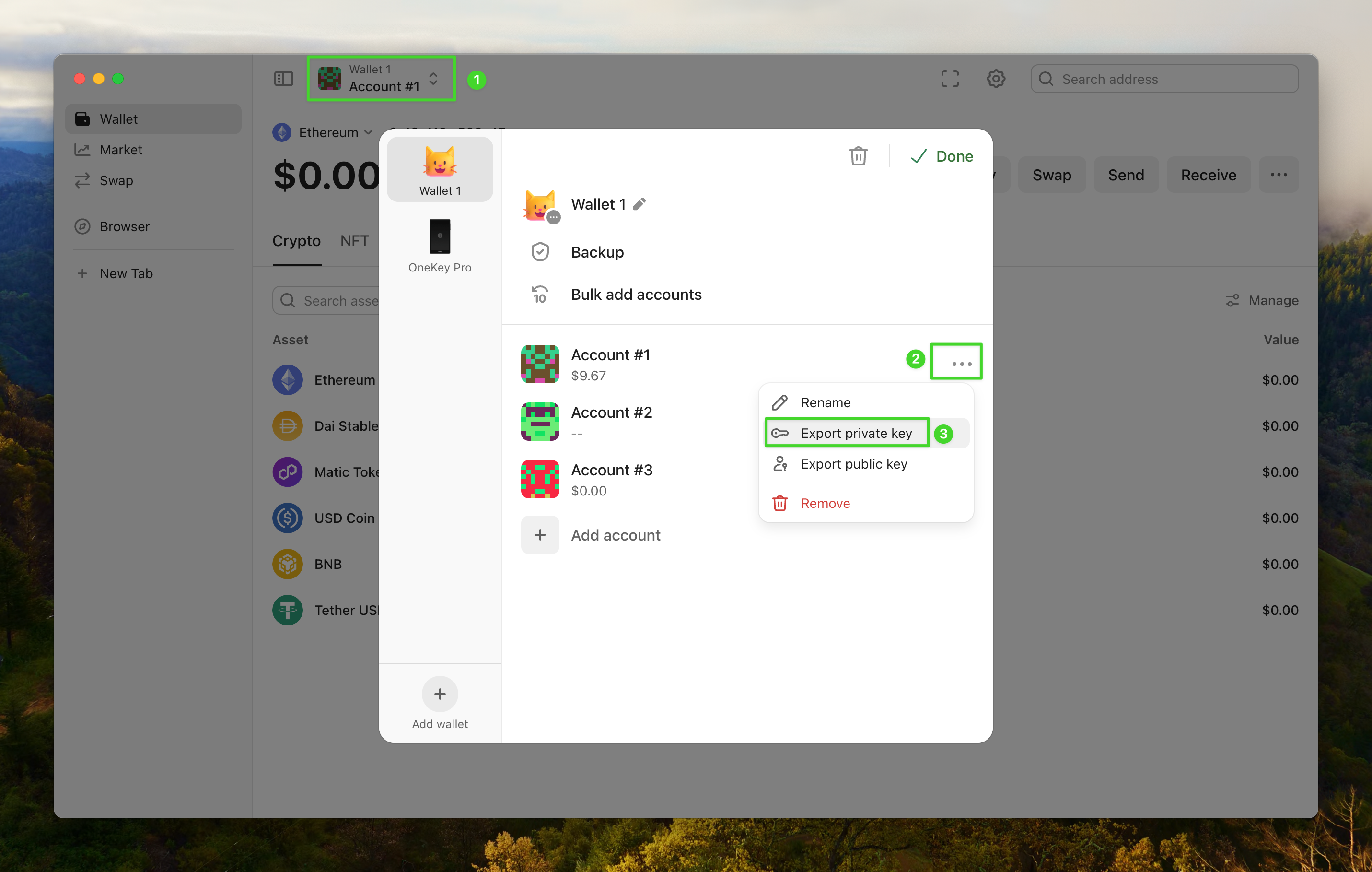Open the wallet actions more menu
The image size is (1372, 872).
point(1279,175)
